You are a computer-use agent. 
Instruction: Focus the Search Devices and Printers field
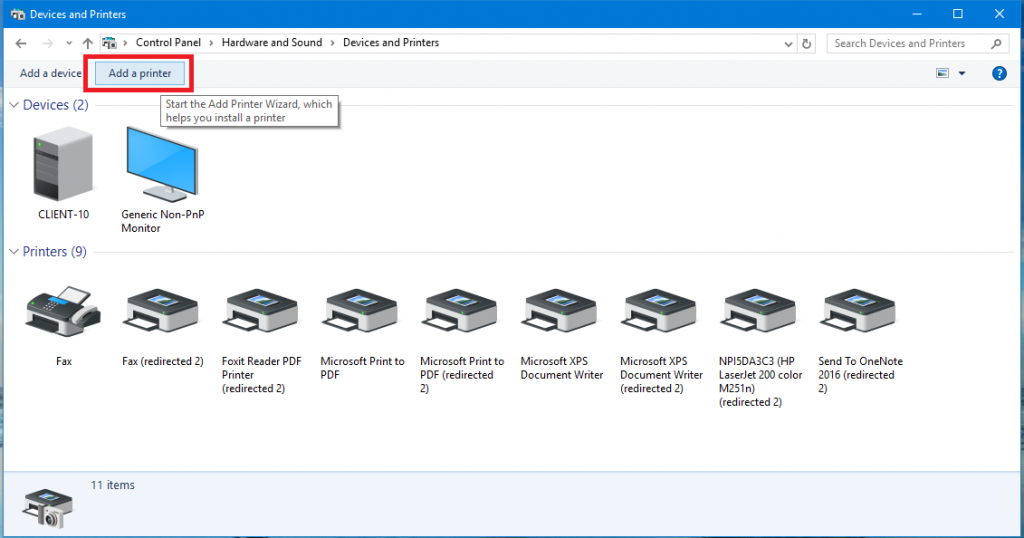tap(917, 43)
